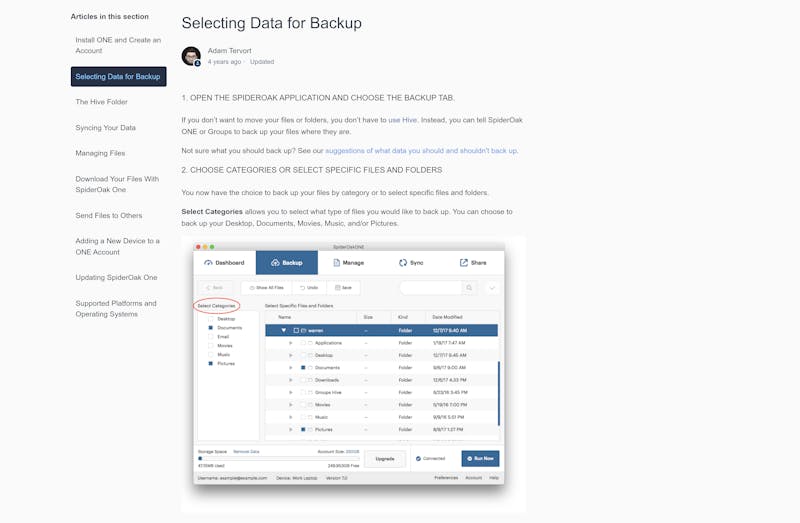Expand the Groups Hive folder row
The width and height of the screenshot is (800, 523).
[291, 392]
